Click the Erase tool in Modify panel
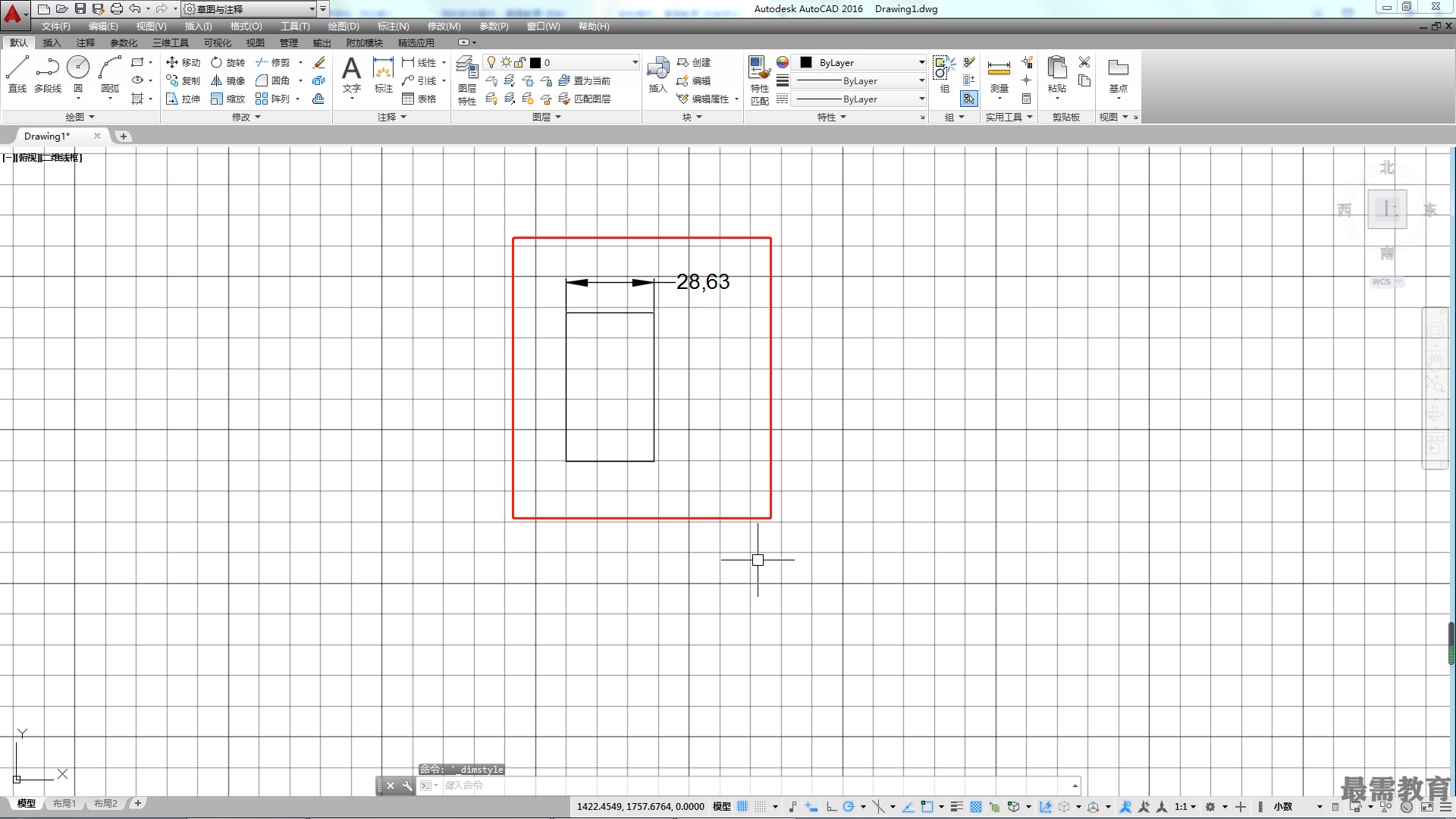This screenshot has width=1456, height=819. 319,62
